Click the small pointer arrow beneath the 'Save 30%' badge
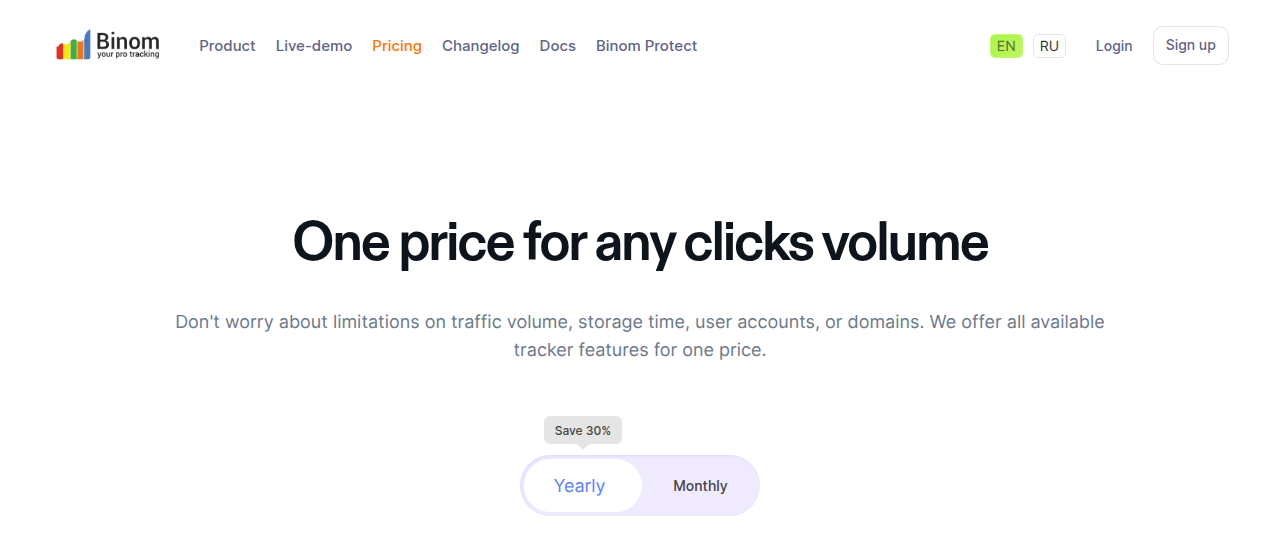This screenshot has height=535, width=1280. pyautogui.click(x=583, y=447)
